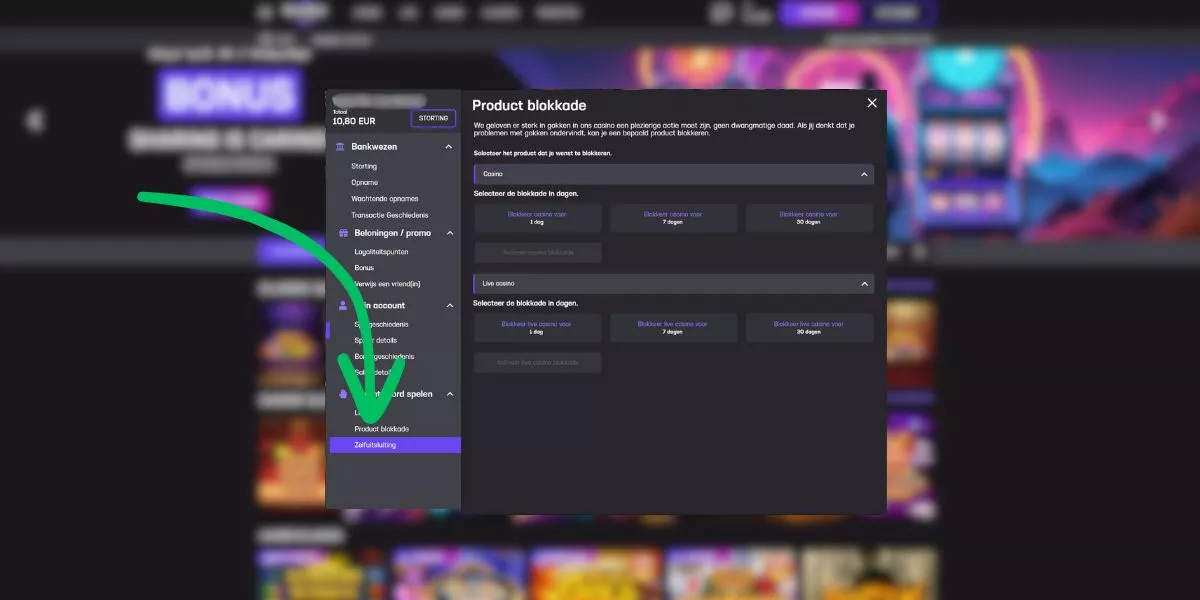This screenshot has height=600, width=1200.
Task: Open Transactie Geschiedenis
Action: [x=390, y=215]
